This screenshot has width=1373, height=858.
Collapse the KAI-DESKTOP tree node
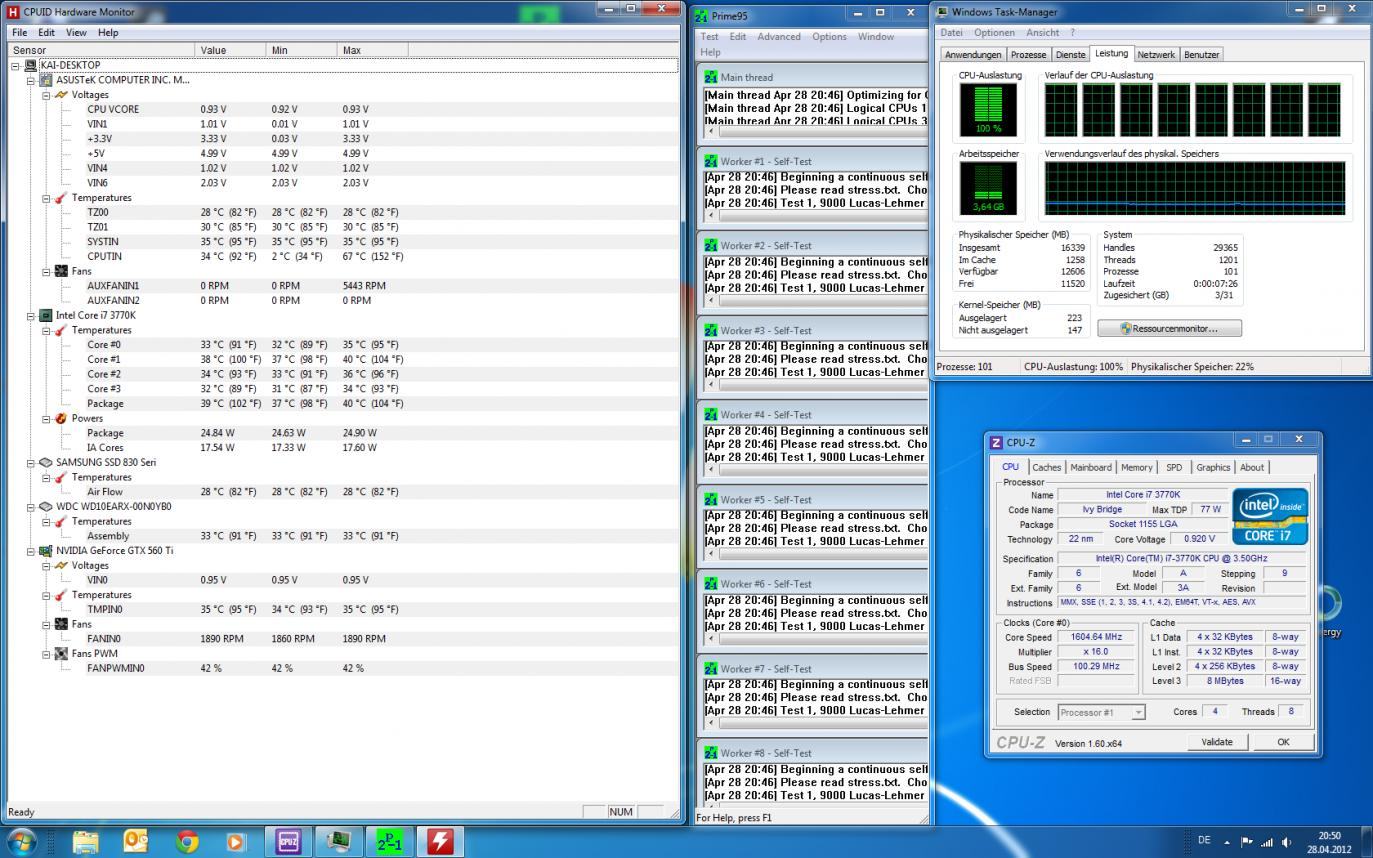coord(16,65)
